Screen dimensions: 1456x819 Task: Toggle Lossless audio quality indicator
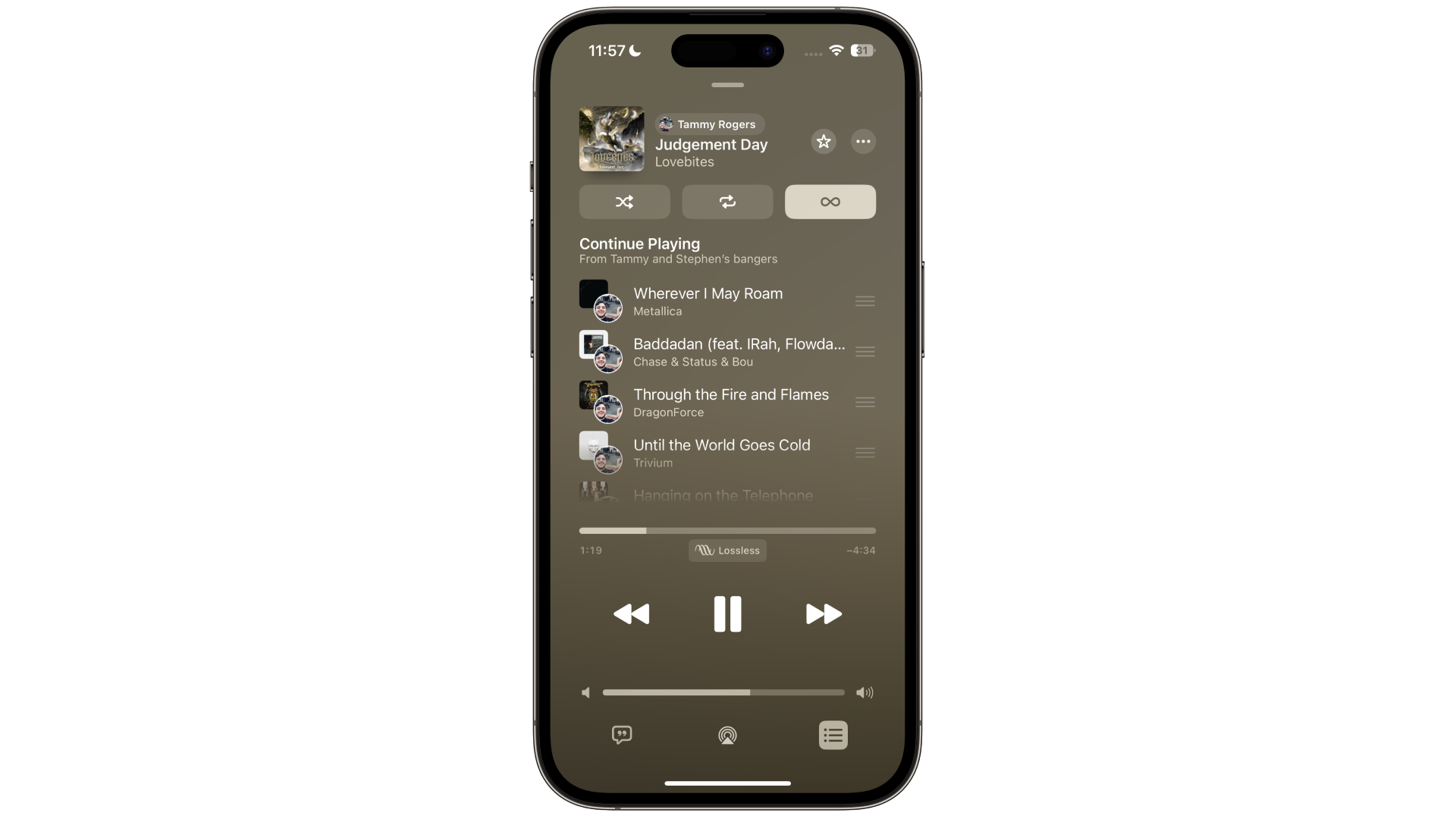pos(727,549)
